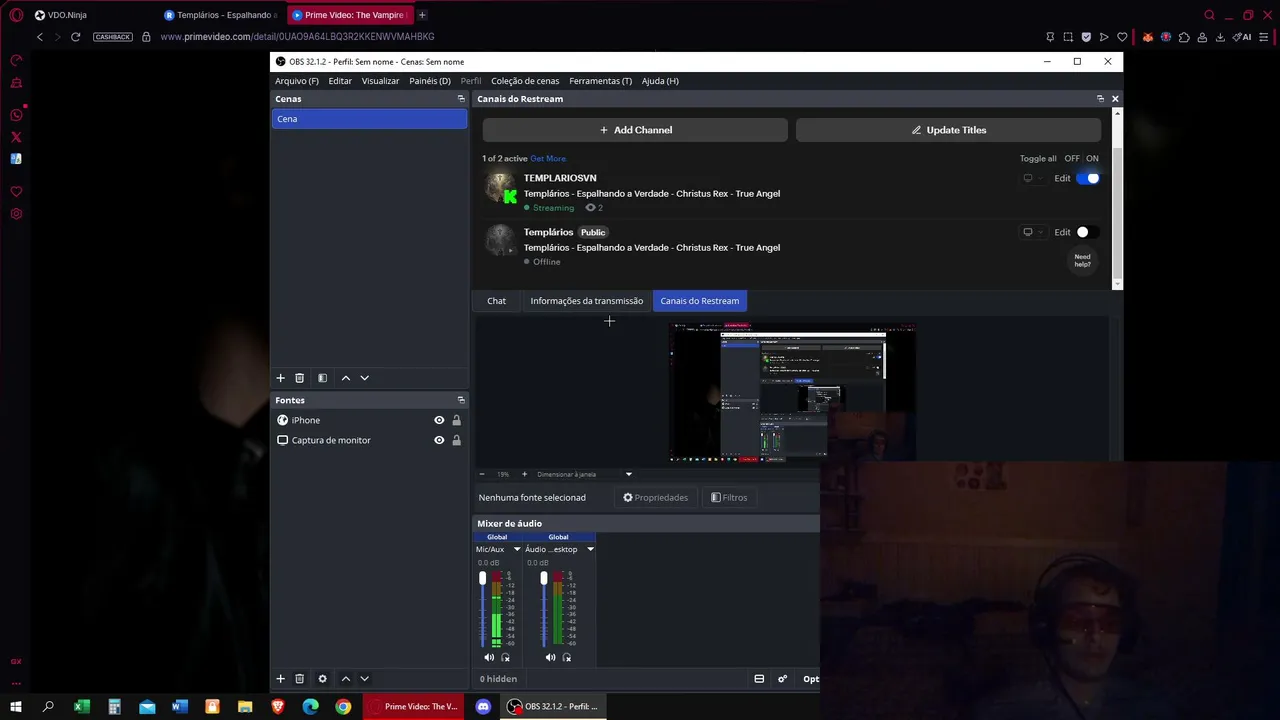The width and height of the screenshot is (1280, 720).
Task: Adjust the Desktop Audio volume fader
Action: (544, 578)
